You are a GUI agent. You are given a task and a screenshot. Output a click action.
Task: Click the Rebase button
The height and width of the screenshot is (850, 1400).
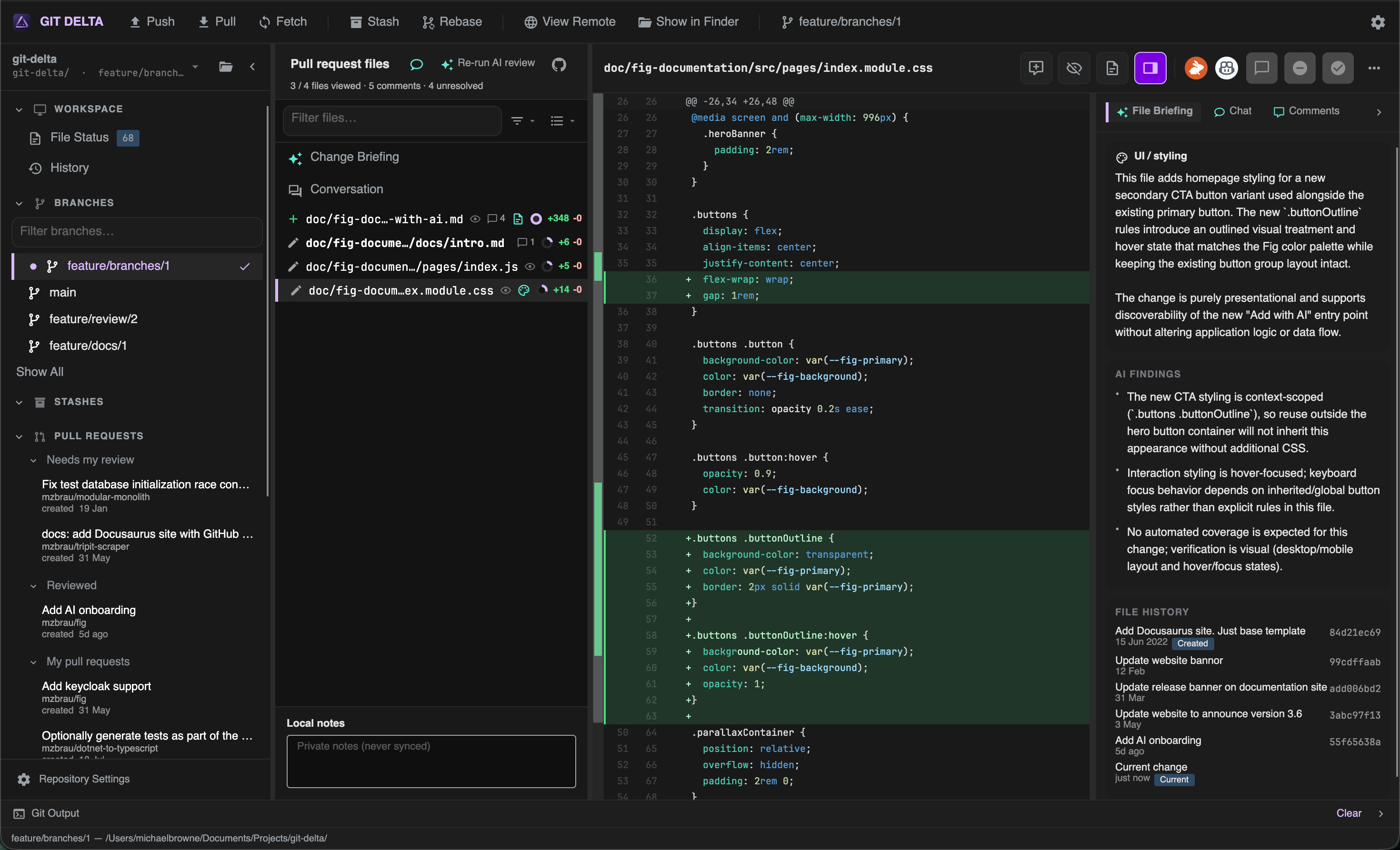point(452,21)
